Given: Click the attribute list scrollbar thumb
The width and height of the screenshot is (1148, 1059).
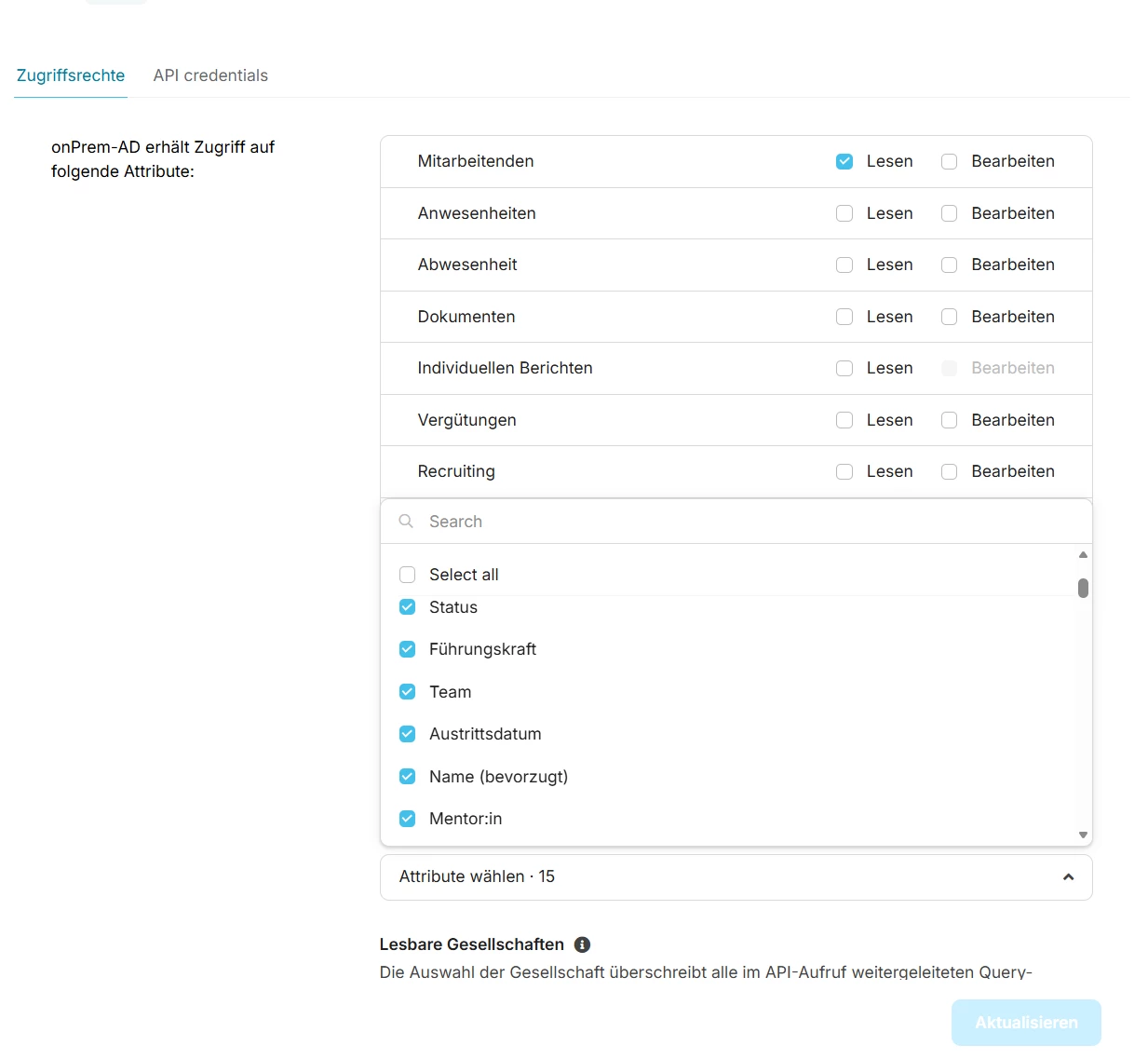Looking at the screenshot, I should coord(1083,588).
